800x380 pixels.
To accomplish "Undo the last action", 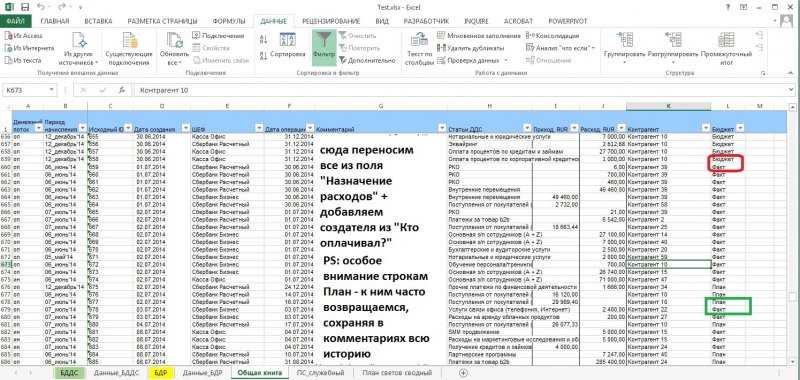I will click(x=41, y=8).
